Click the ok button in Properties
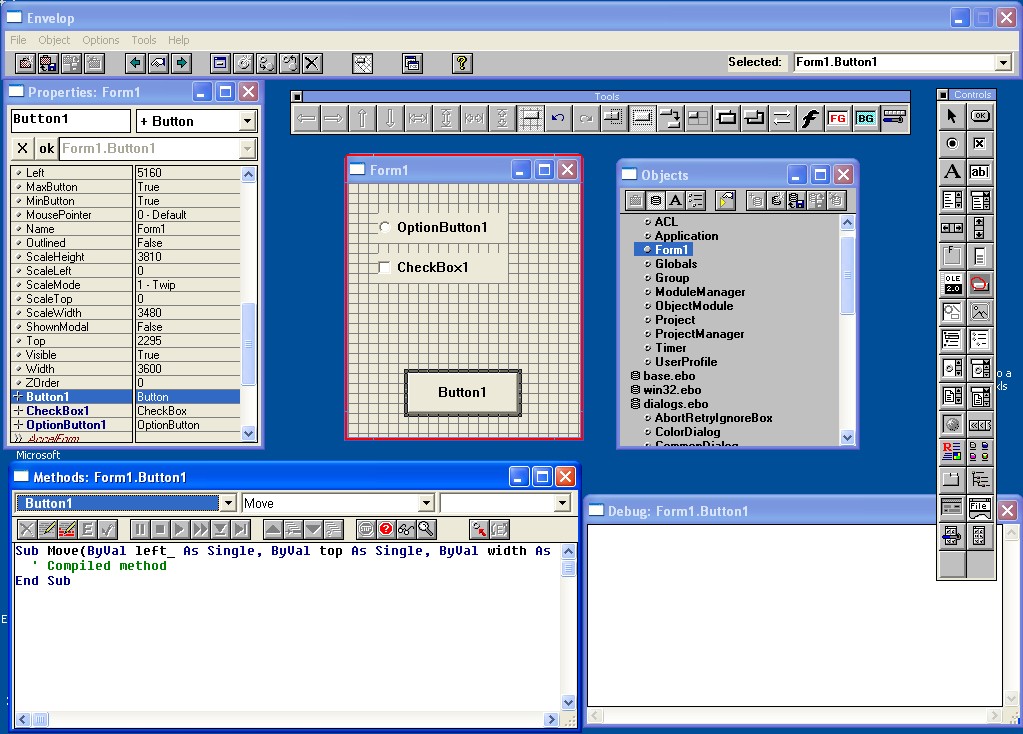This screenshot has height=734, width=1023. point(46,148)
